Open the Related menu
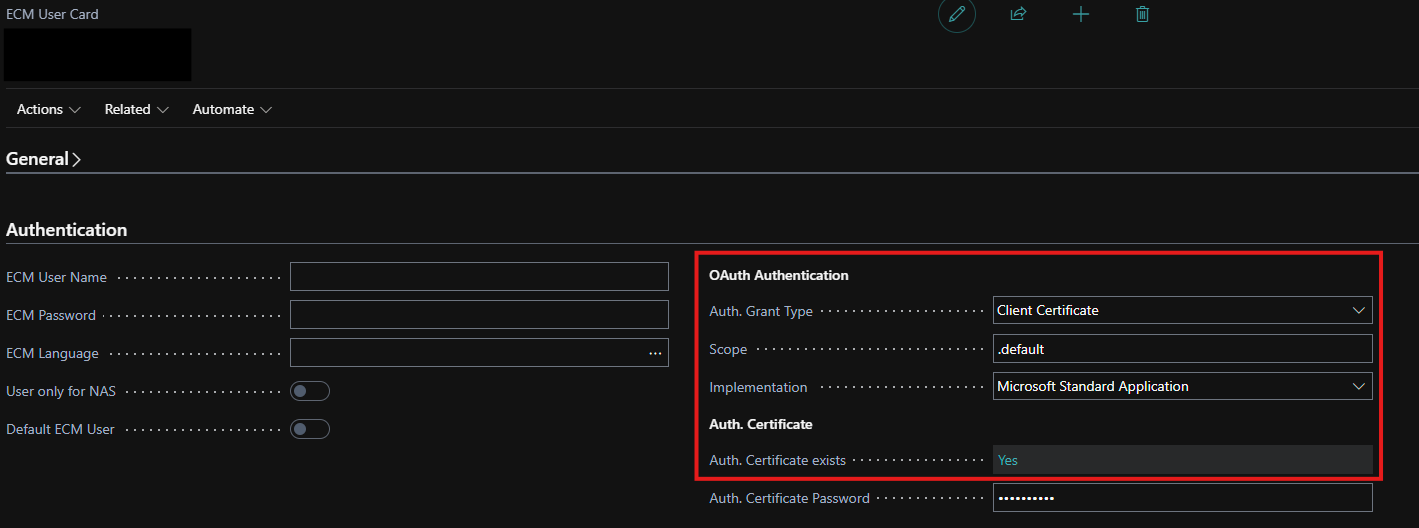 pyautogui.click(x=136, y=109)
